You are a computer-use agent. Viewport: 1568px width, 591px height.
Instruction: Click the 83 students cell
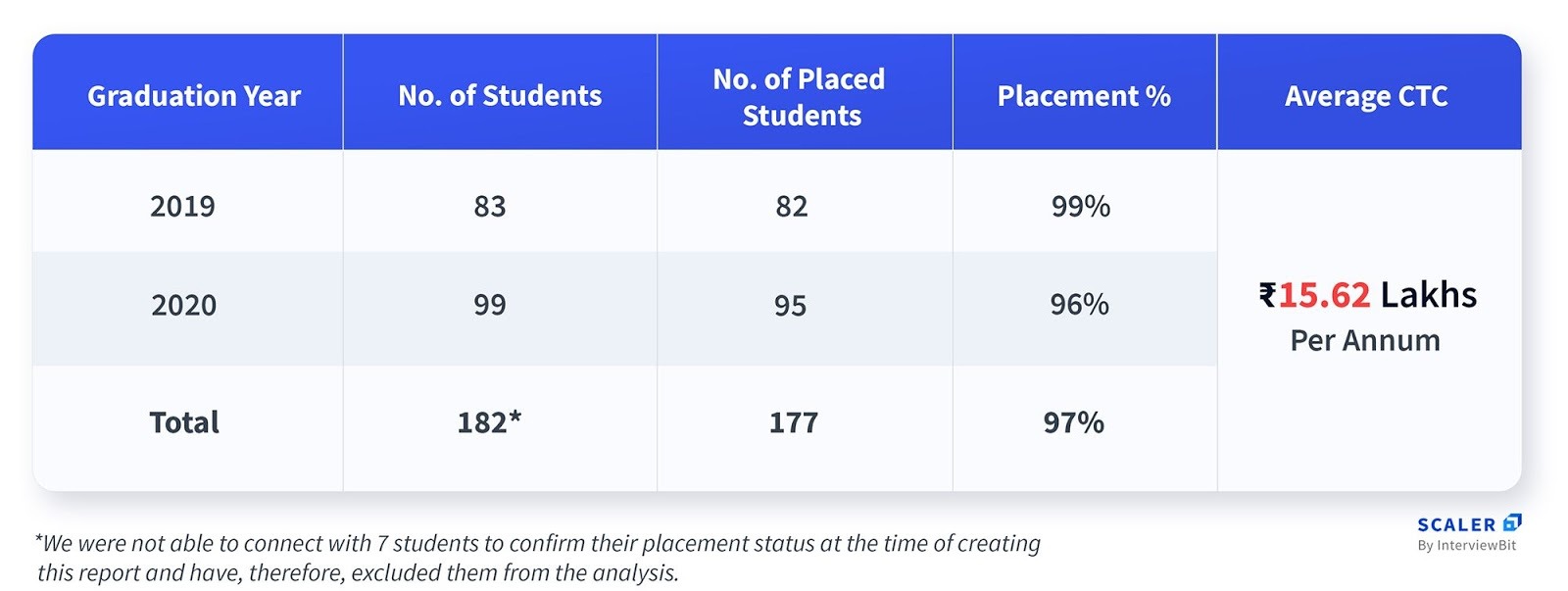click(490, 207)
